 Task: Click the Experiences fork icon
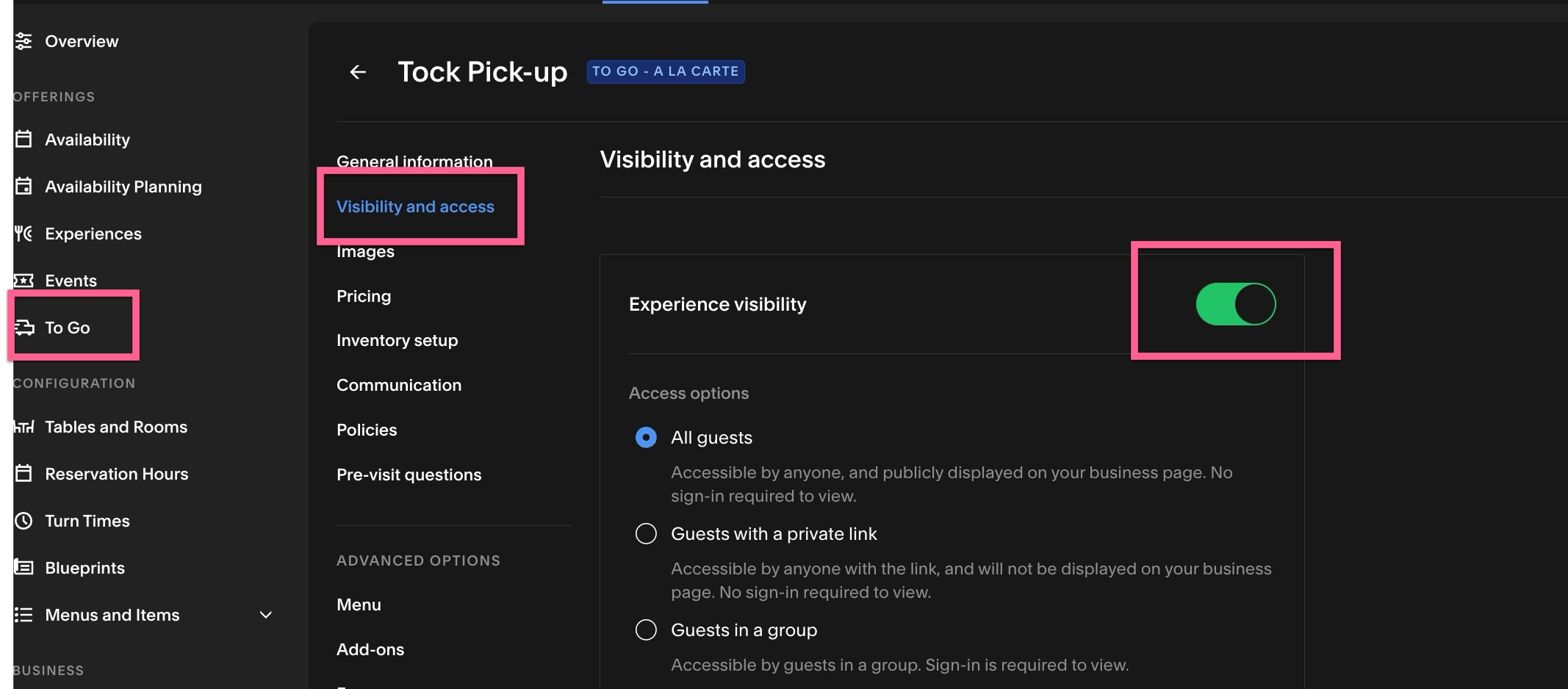pyautogui.click(x=24, y=234)
